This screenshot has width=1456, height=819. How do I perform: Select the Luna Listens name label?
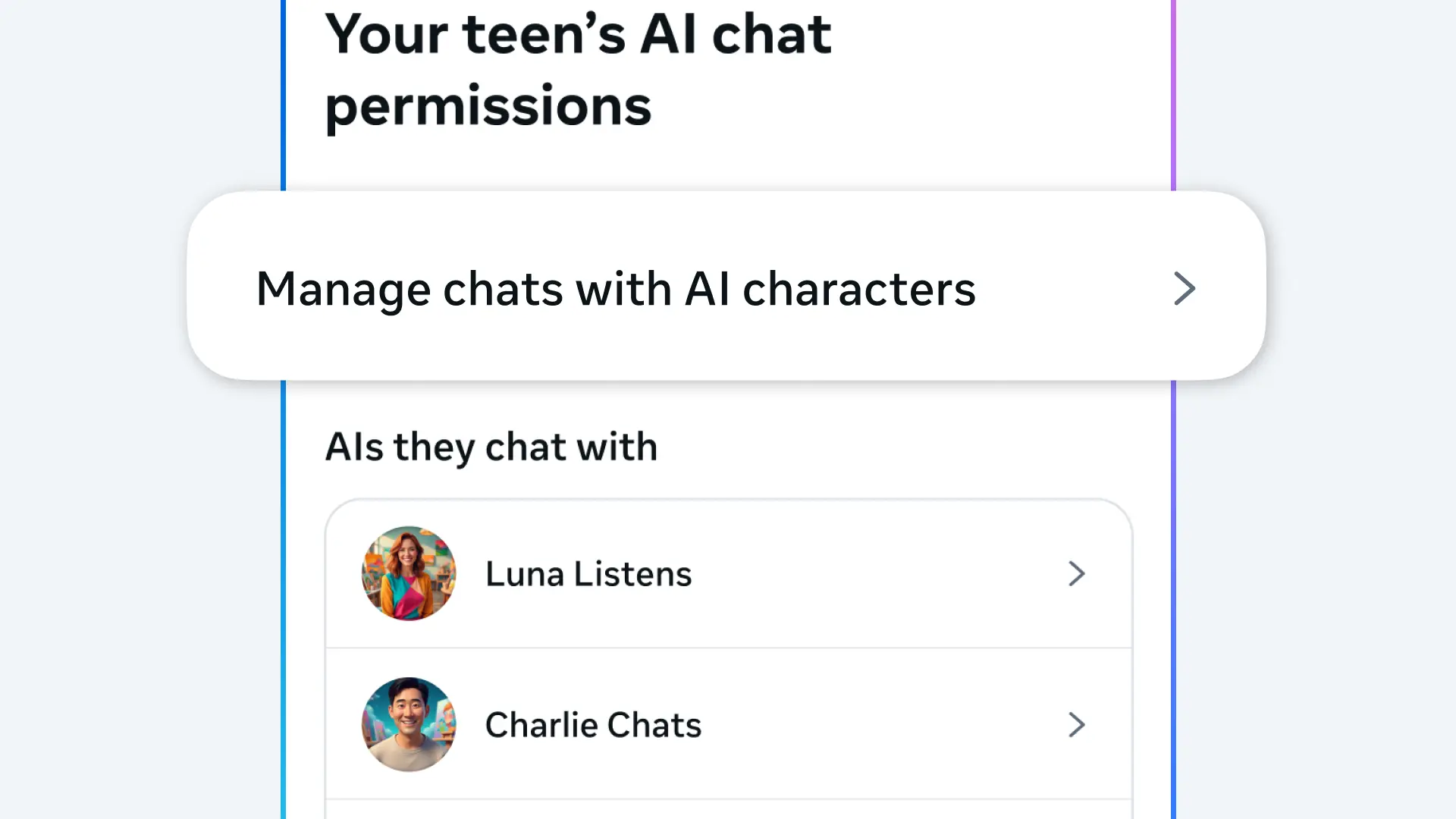(x=588, y=574)
